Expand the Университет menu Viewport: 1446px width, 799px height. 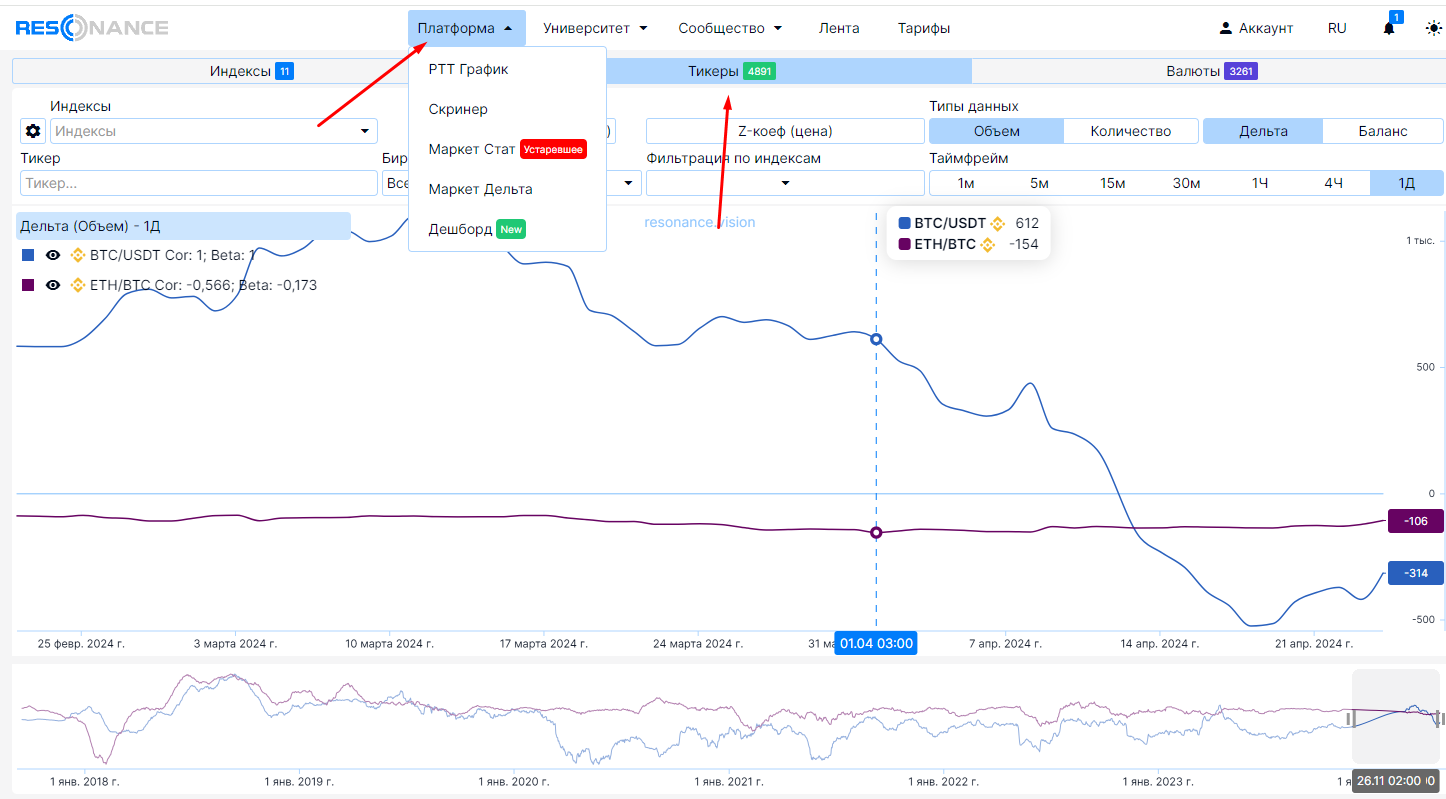[596, 28]
